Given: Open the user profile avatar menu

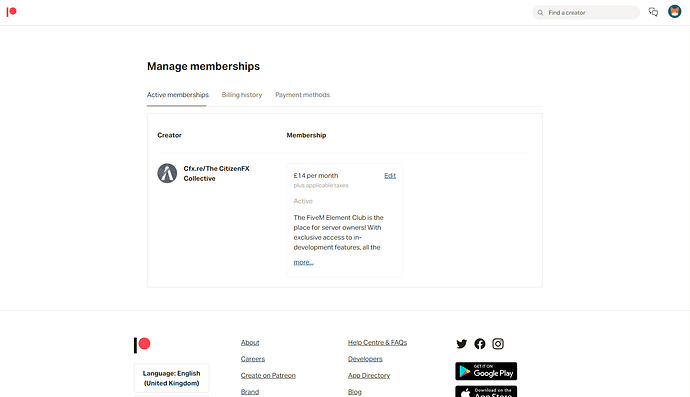Looking at the screenshot, I should tap(674, 11).
